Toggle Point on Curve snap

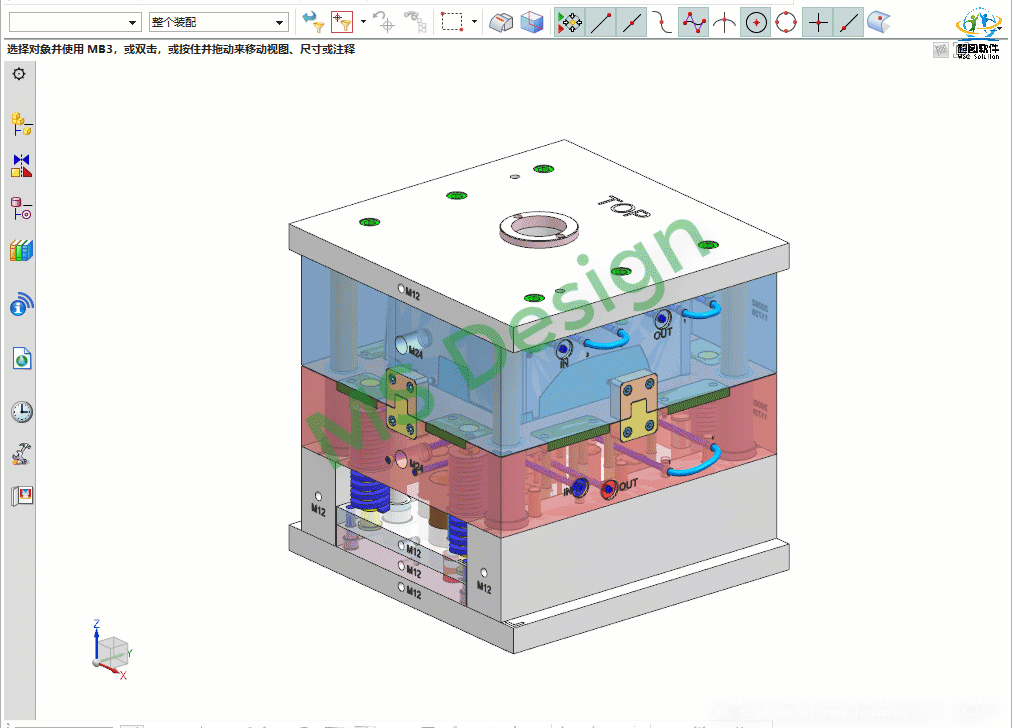pos(849,23)
